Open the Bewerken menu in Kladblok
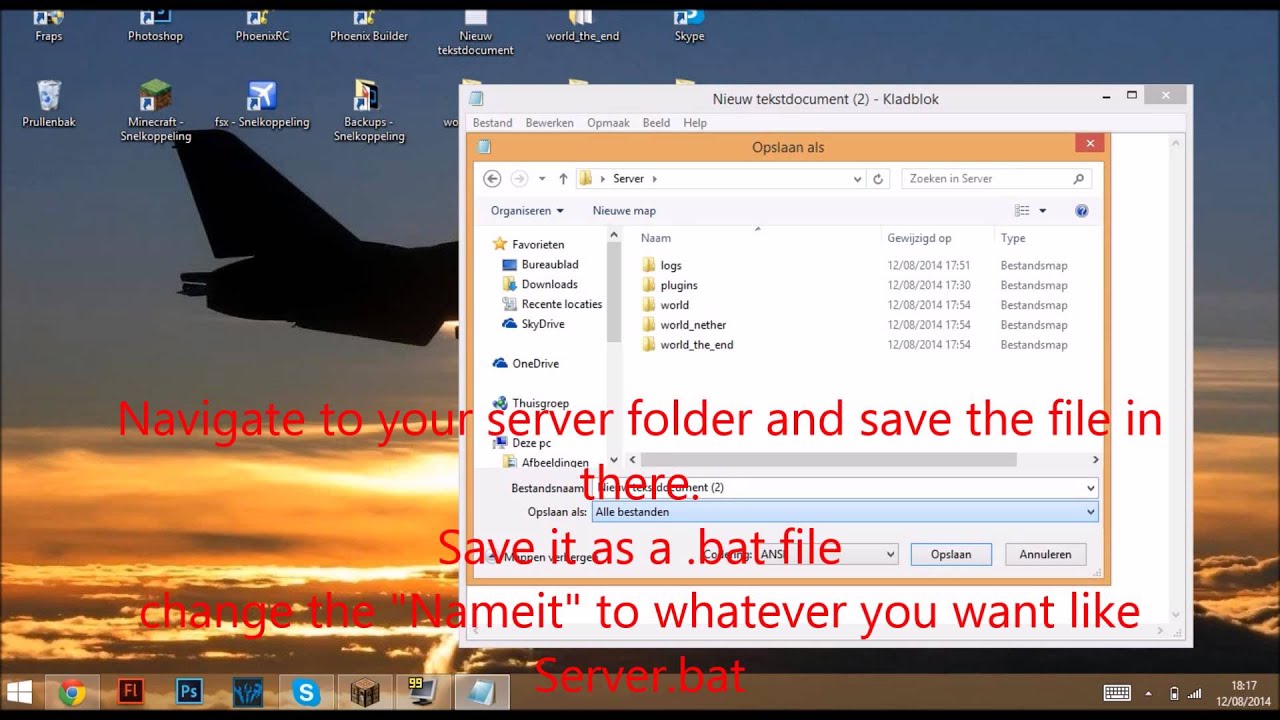This screenshot has height=720, width=1280. coord(549,123)
